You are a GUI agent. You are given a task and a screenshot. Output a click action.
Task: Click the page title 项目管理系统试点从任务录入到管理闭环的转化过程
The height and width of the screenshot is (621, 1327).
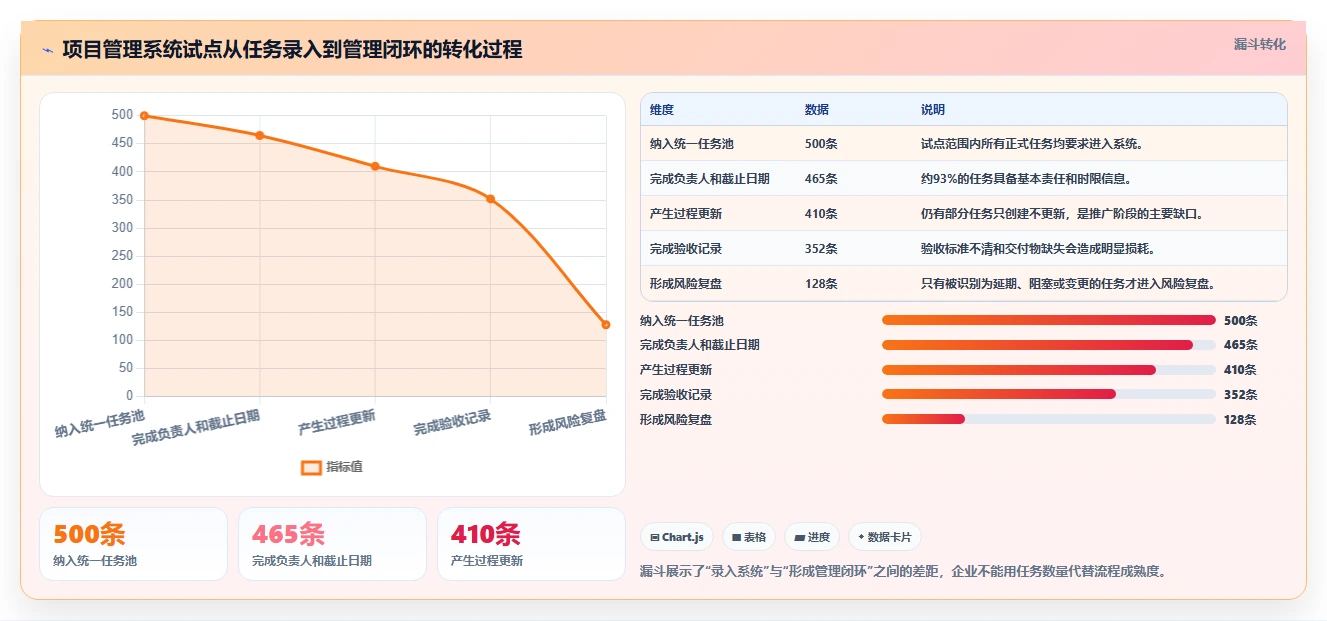click(292, 49)
